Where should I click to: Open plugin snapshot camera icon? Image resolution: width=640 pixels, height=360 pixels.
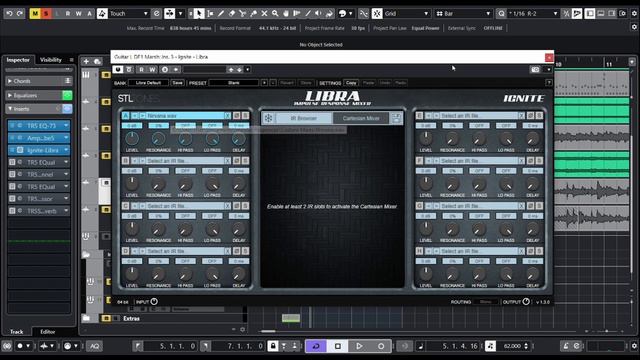coord(536,69)
